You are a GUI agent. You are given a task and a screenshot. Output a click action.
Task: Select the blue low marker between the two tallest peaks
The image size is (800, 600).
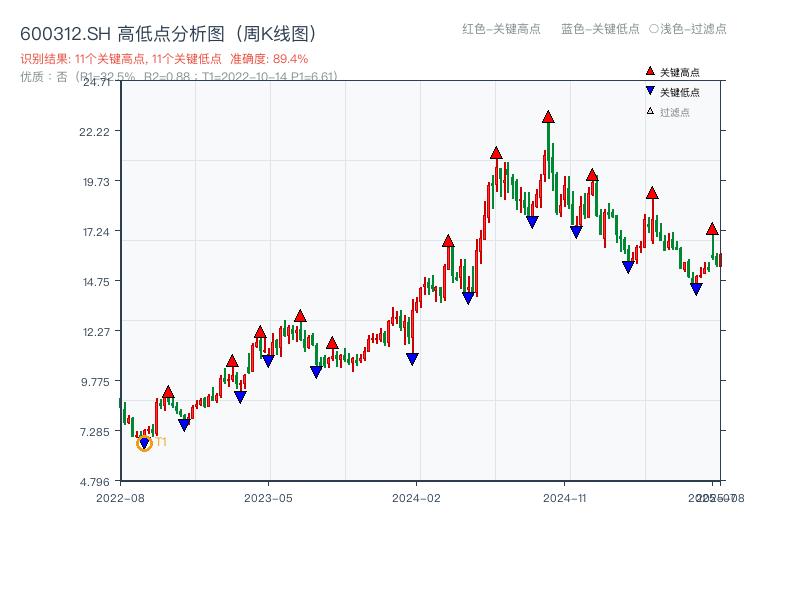point(532,222)
